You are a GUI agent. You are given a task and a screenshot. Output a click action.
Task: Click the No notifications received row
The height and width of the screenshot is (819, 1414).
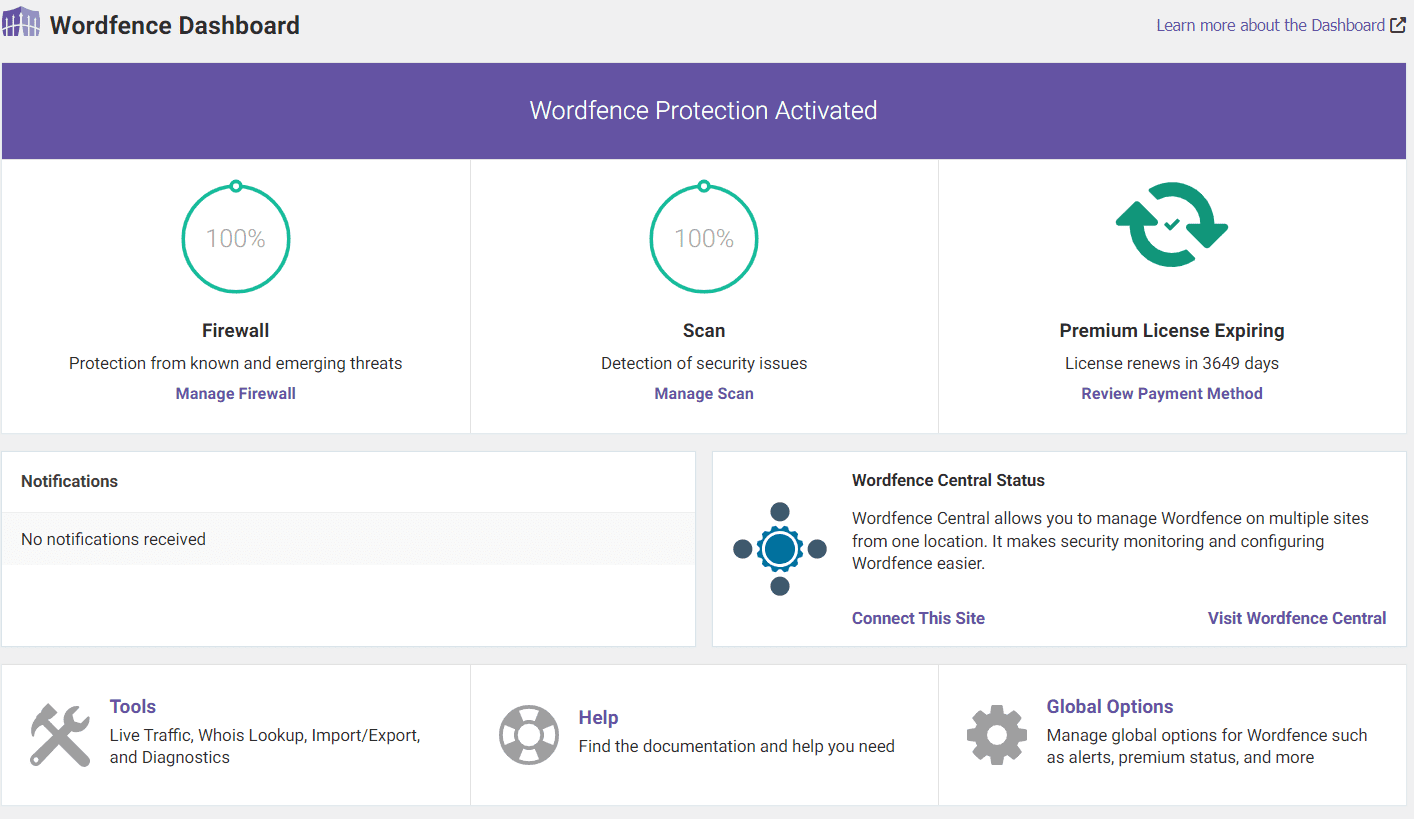(348, 539)
